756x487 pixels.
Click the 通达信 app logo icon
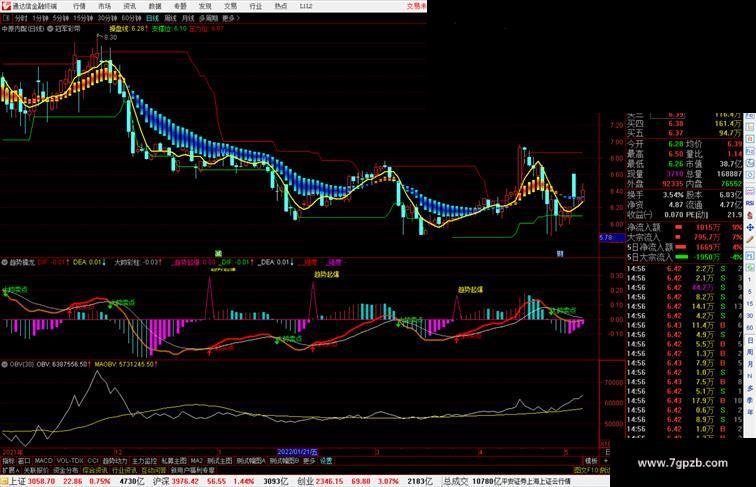click(6, 6)
